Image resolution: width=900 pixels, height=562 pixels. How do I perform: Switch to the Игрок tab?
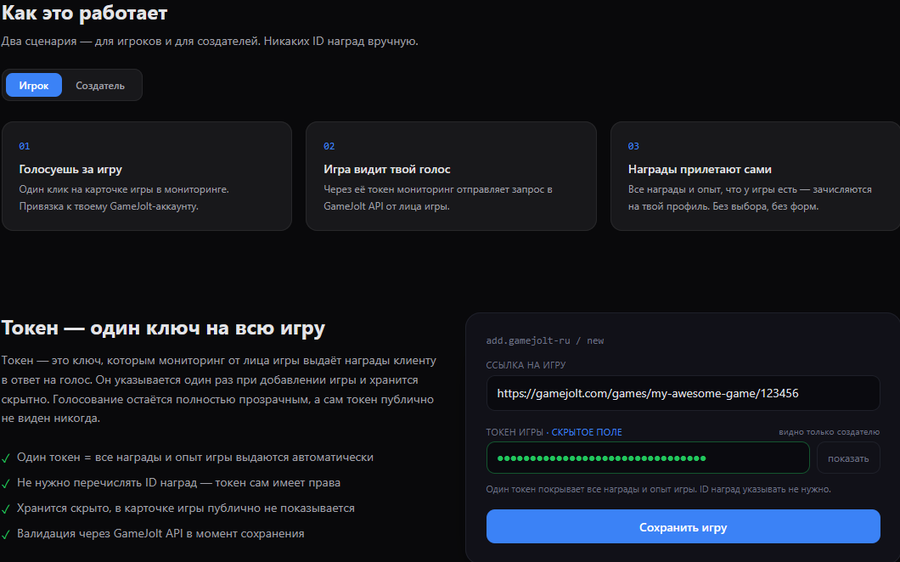(34, 86)
